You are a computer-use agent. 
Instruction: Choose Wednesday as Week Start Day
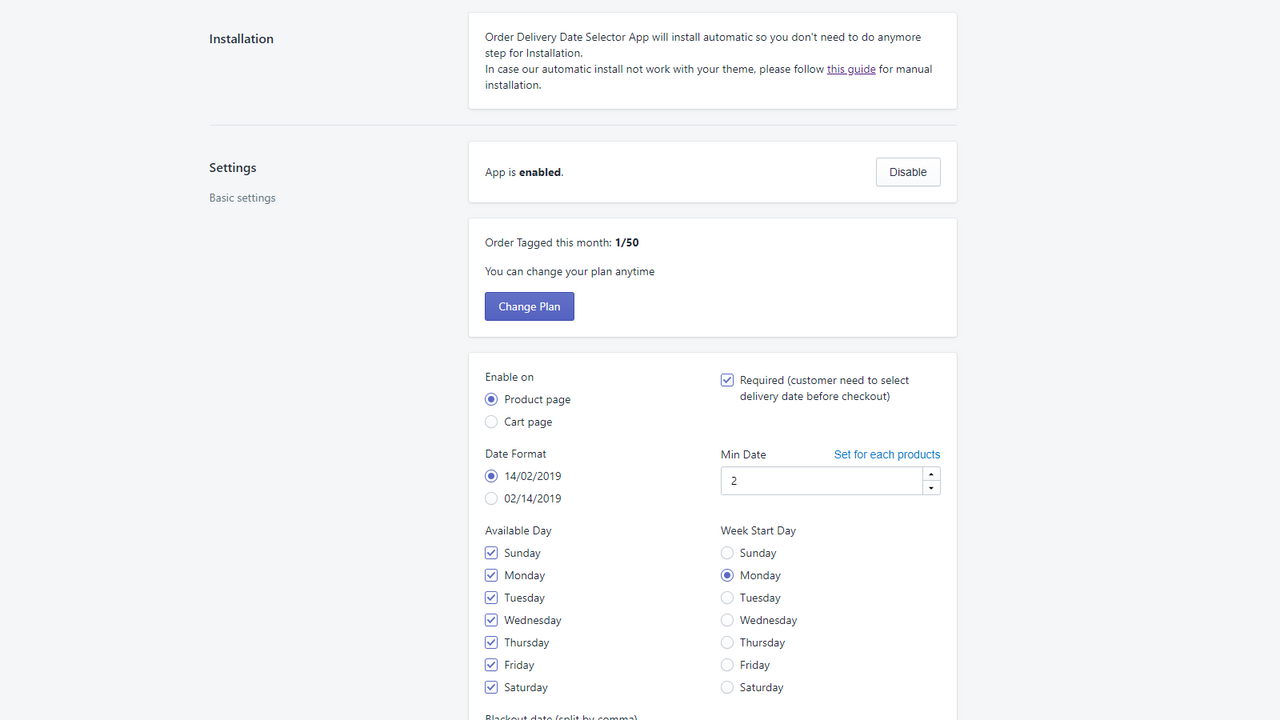726,619
